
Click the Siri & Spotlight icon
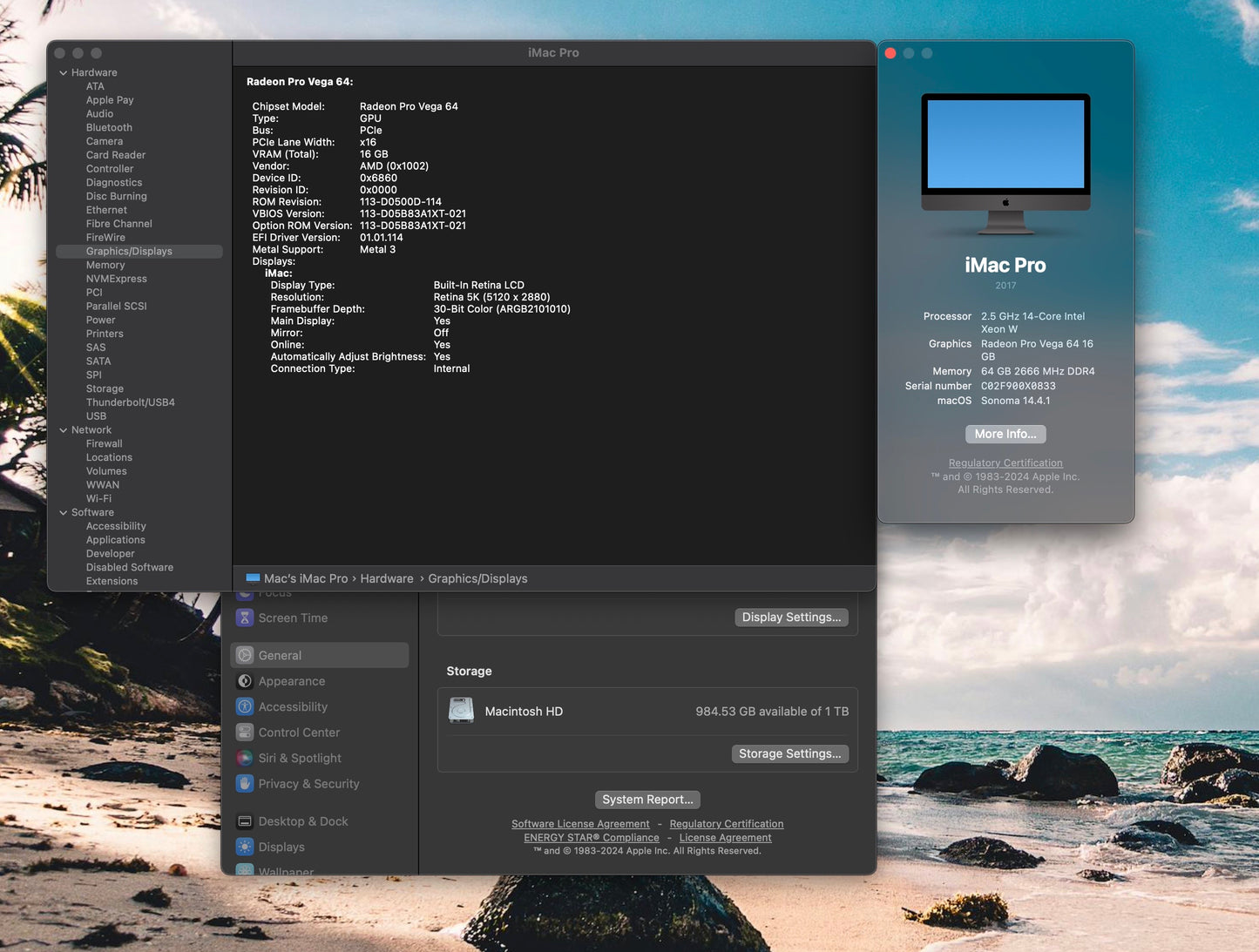tap(245, 758)
